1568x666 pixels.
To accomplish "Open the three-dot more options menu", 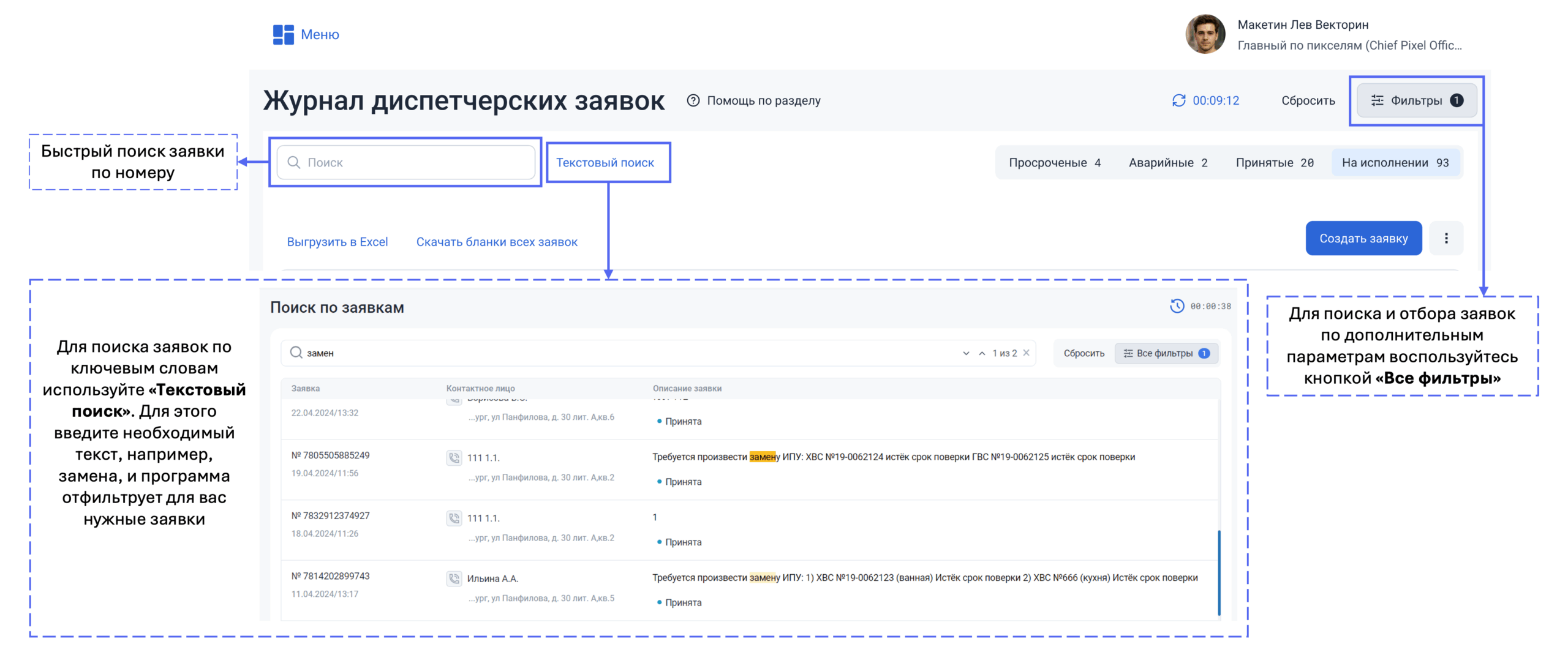I will (x=1446, y=239).
